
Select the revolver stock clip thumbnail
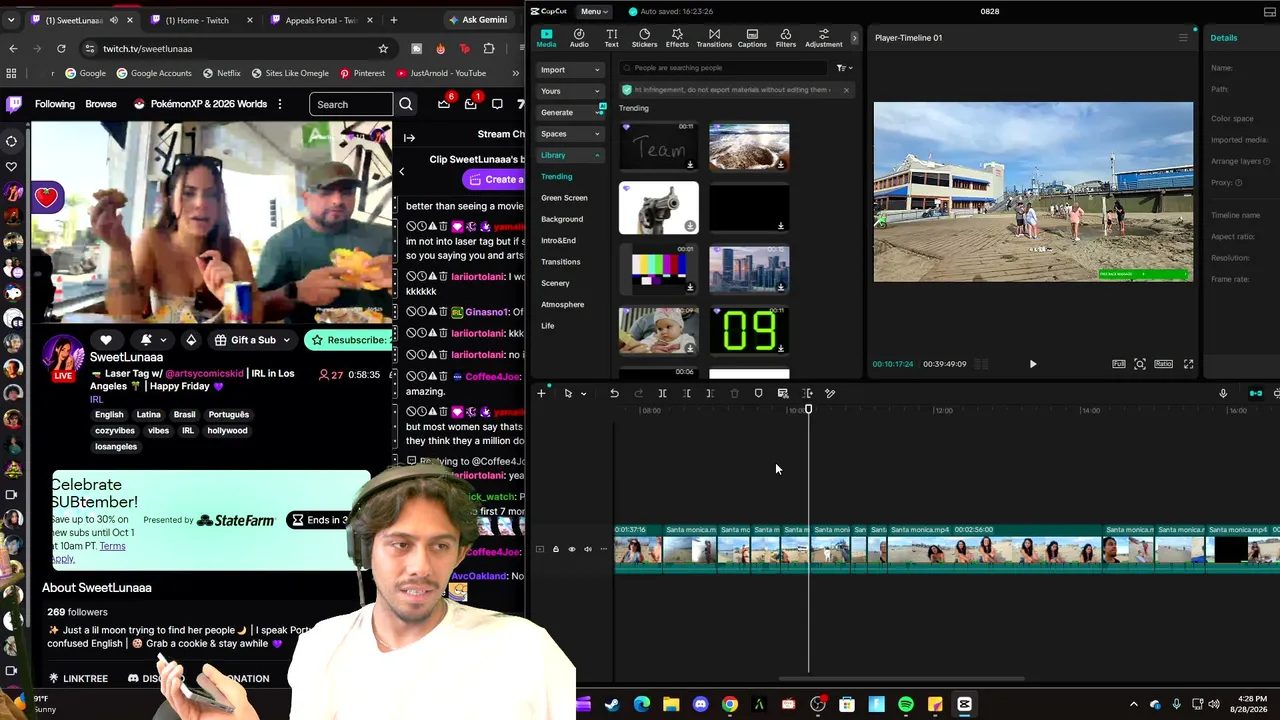659,208
